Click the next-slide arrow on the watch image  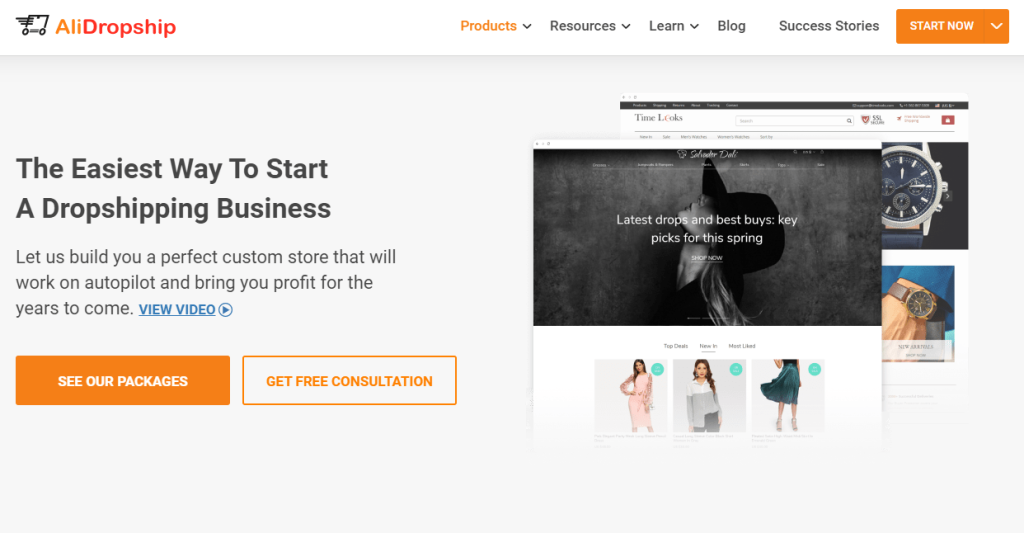coord(948,195)
